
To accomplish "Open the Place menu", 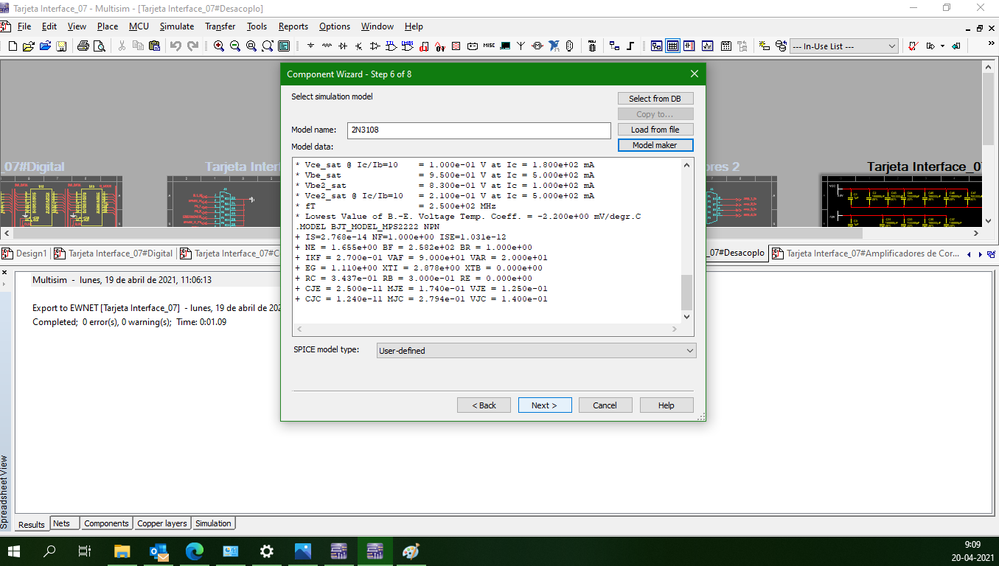I will 107,26.
